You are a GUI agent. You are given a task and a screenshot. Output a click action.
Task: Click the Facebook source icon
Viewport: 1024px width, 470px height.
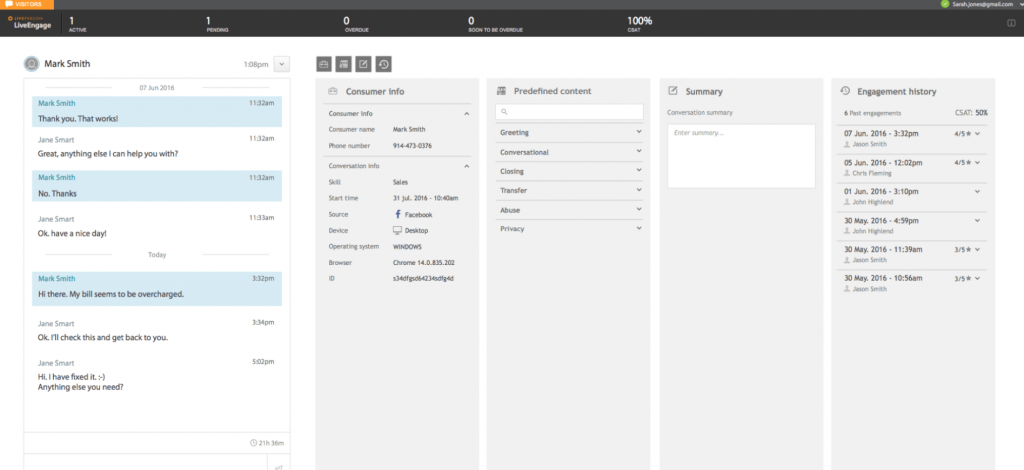coord(398,214)
